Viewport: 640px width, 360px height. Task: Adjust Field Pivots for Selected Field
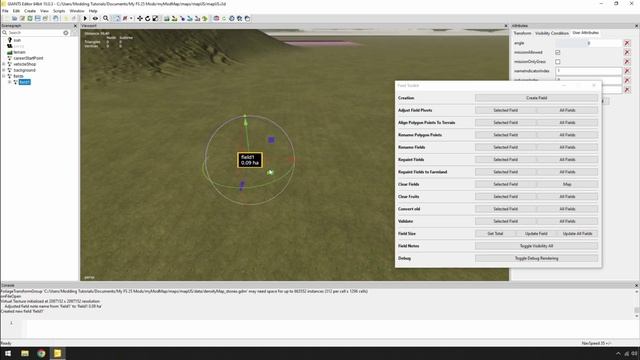[506, 110]
